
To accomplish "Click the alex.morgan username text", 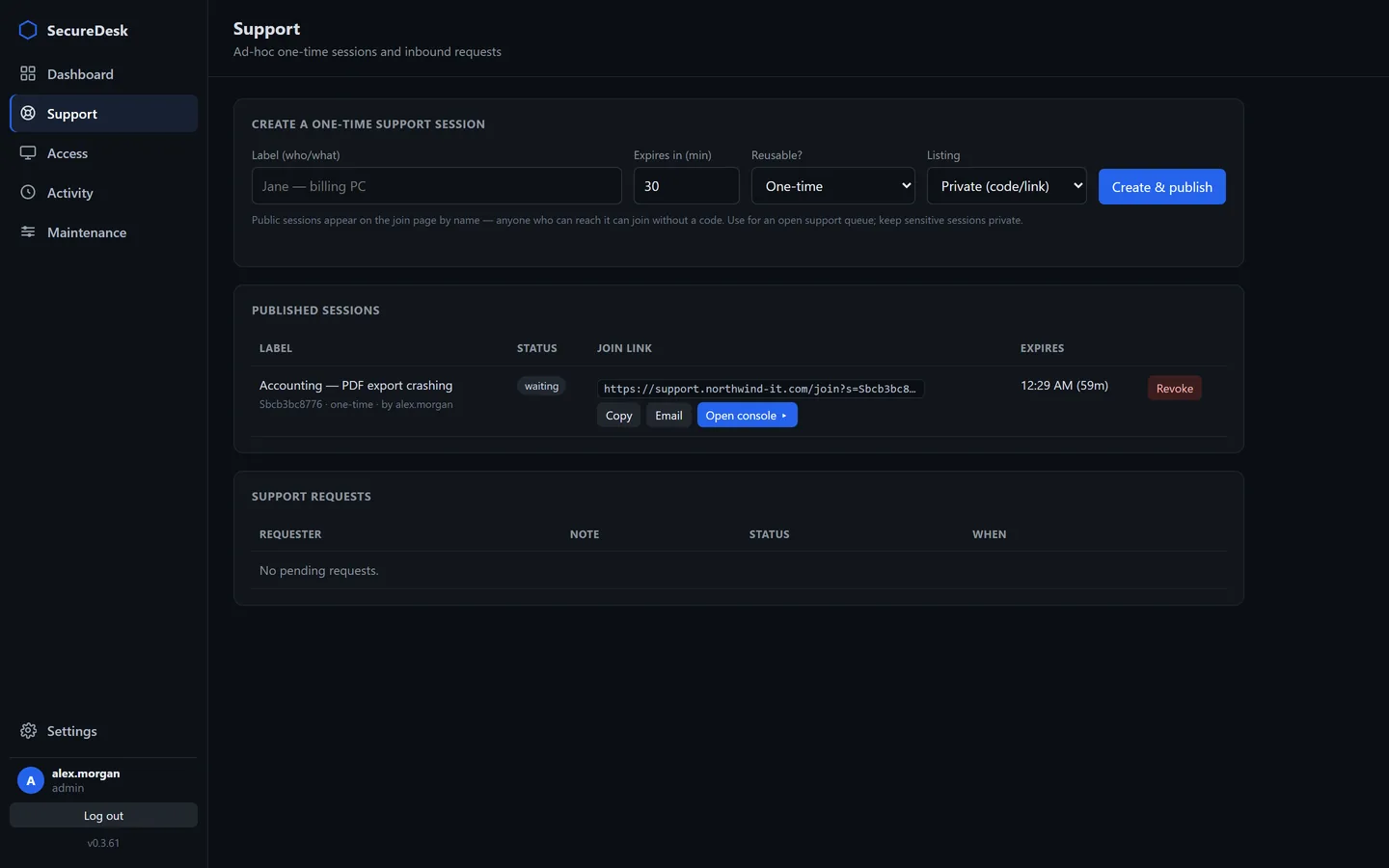I will click(x=86, y=773).
